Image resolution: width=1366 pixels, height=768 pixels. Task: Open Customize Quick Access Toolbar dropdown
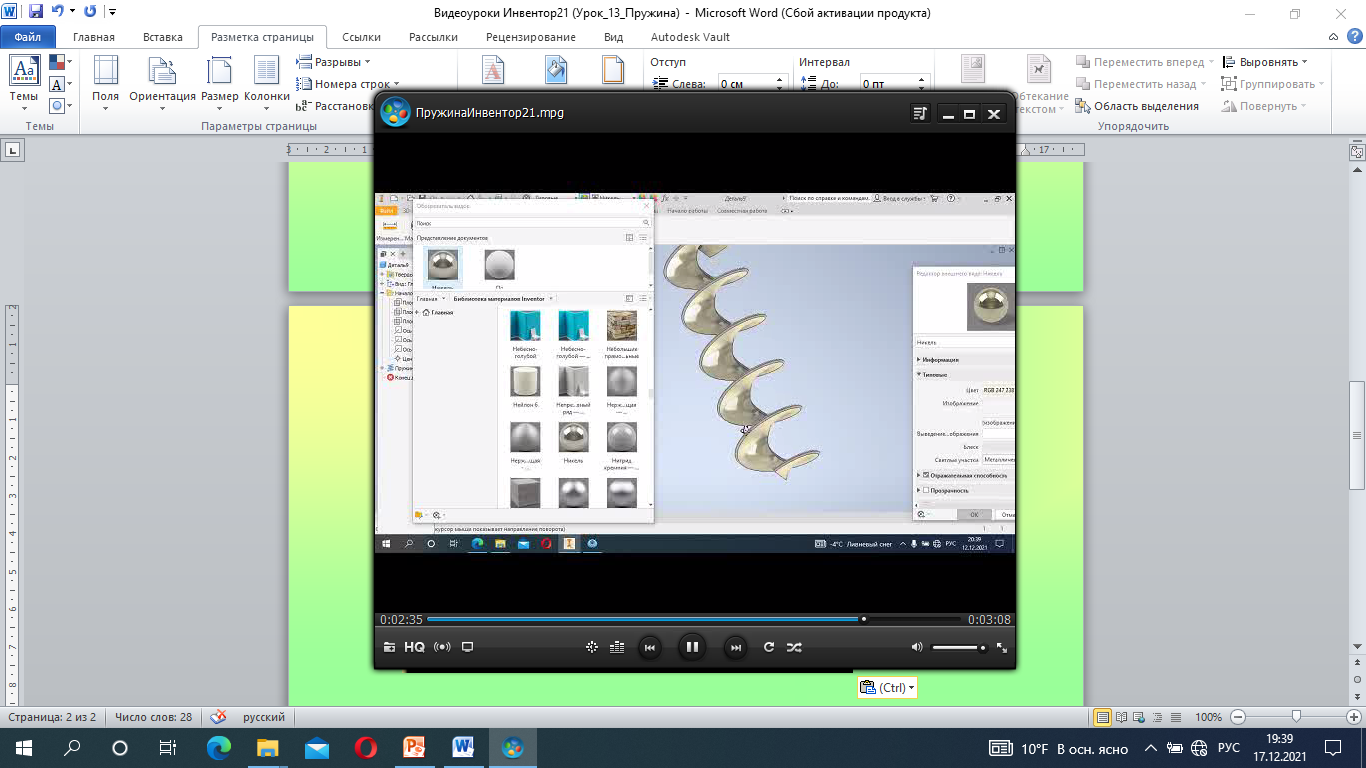coord(111,13)
